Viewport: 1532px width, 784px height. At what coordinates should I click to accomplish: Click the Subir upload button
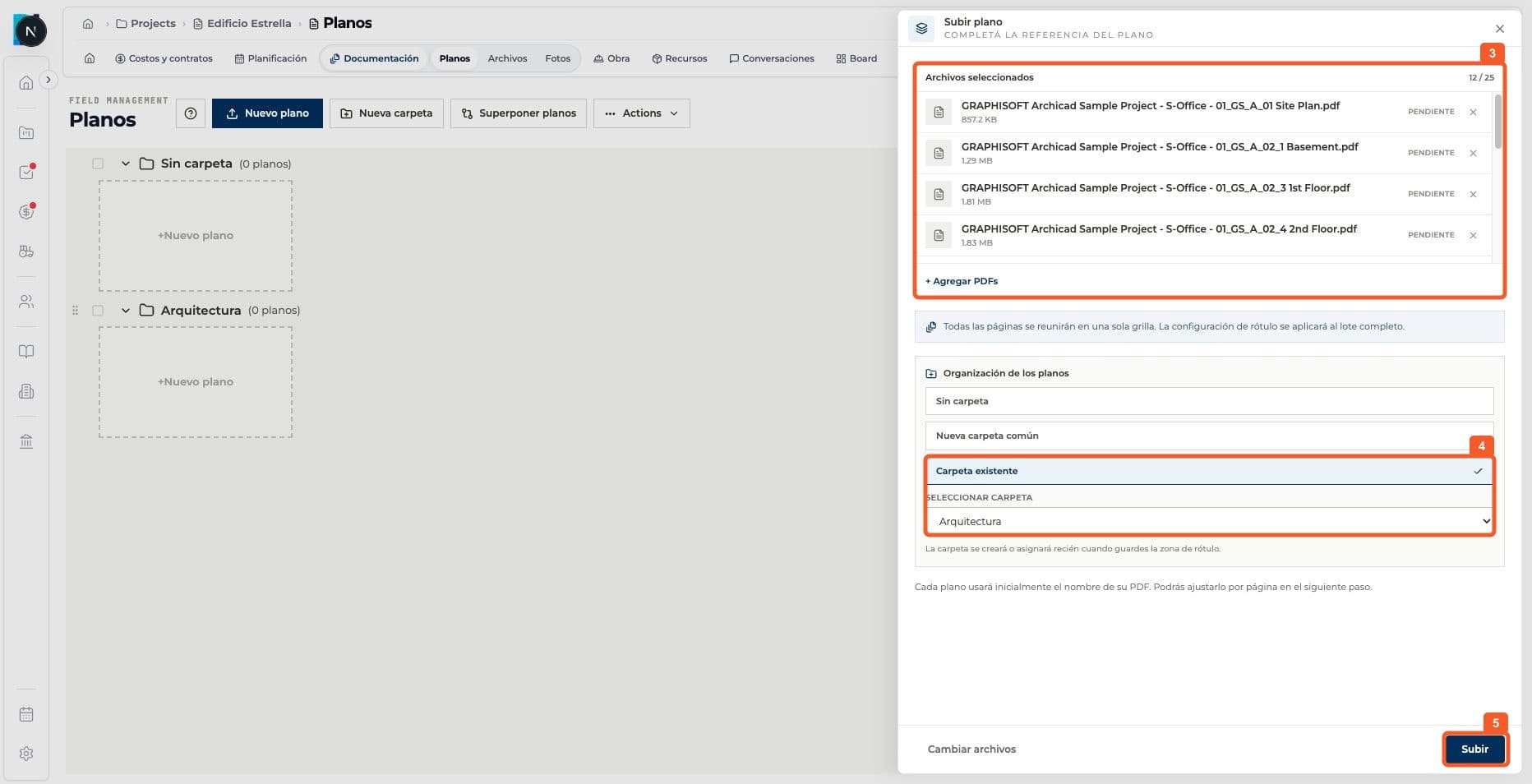pos(1474,749)
